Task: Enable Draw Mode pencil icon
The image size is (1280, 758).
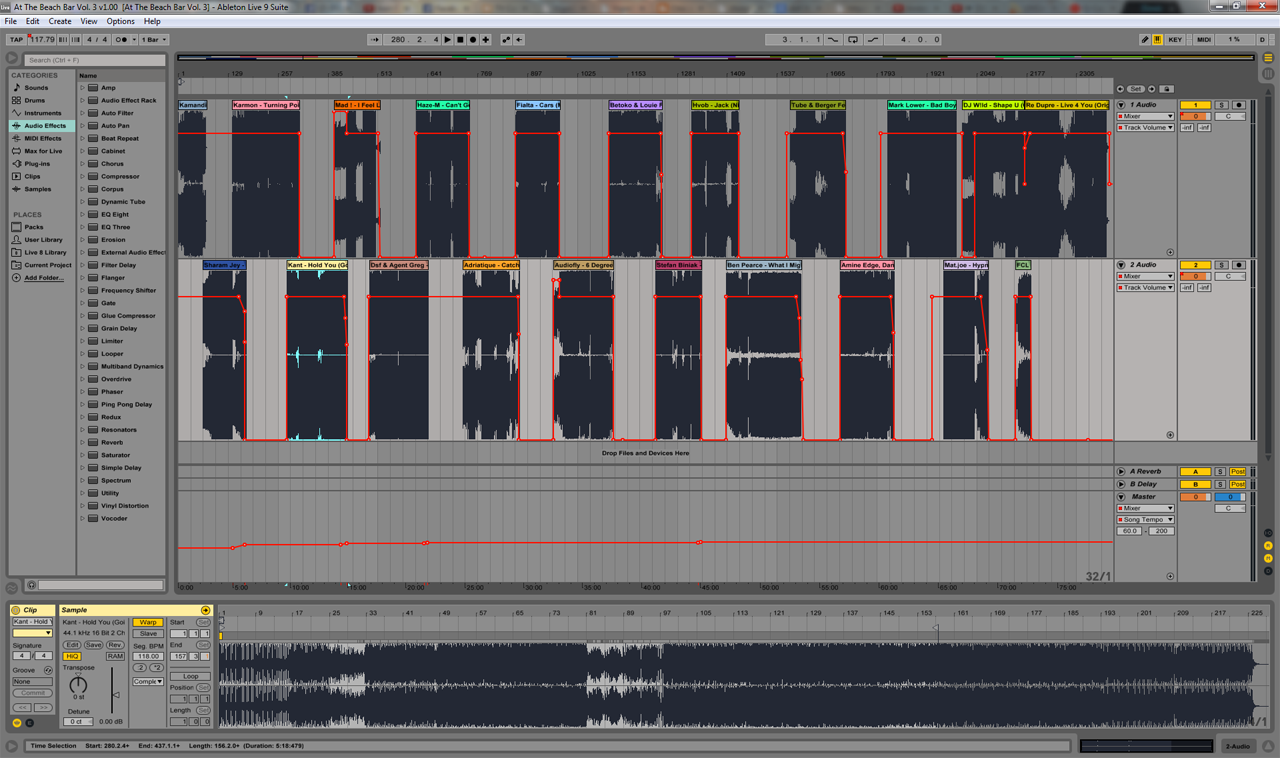Action: [1145, 40]
